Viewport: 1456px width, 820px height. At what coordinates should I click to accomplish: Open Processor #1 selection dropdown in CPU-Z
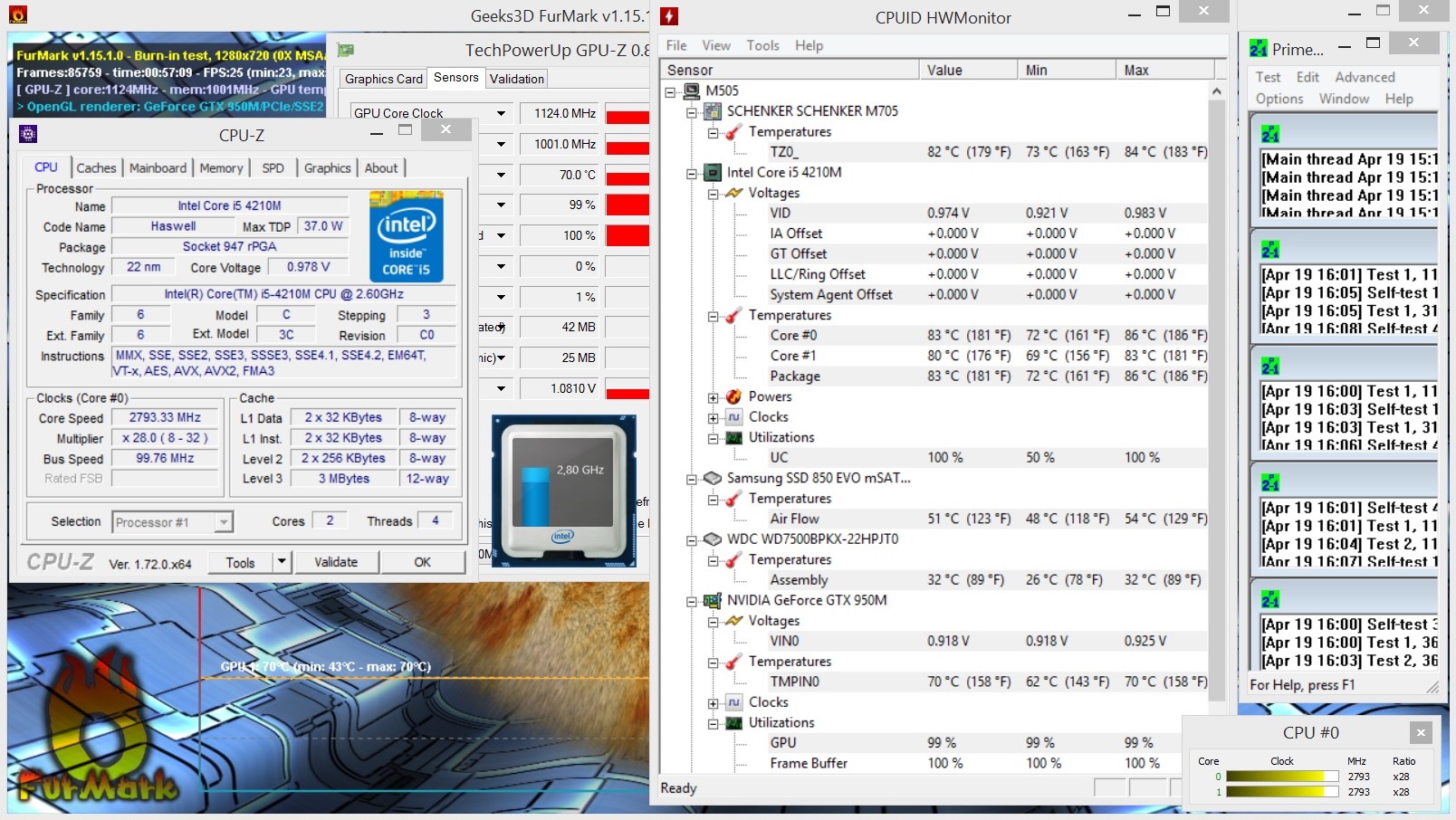pyautogui.click(x=224, y=522)
